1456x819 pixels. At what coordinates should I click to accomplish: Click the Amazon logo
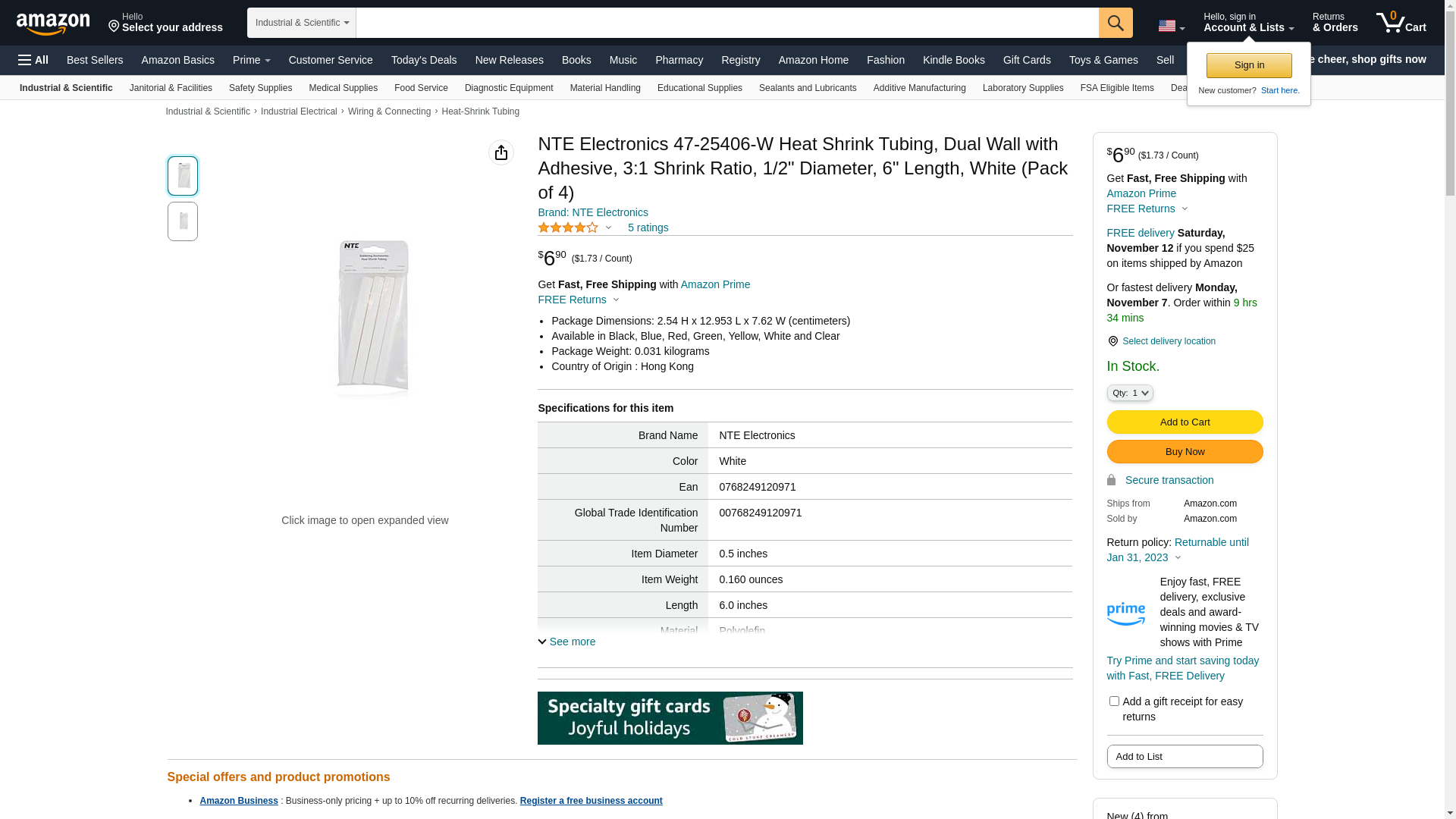click(53, 24)
